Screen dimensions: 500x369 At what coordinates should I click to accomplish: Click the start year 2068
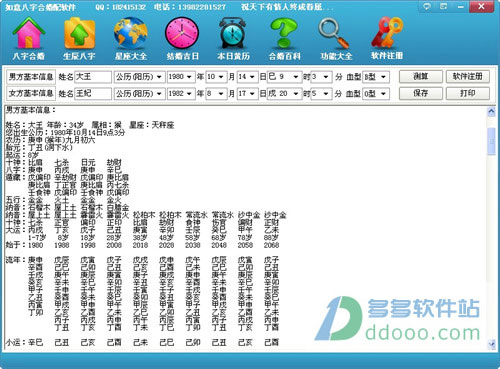pos(271,245)
